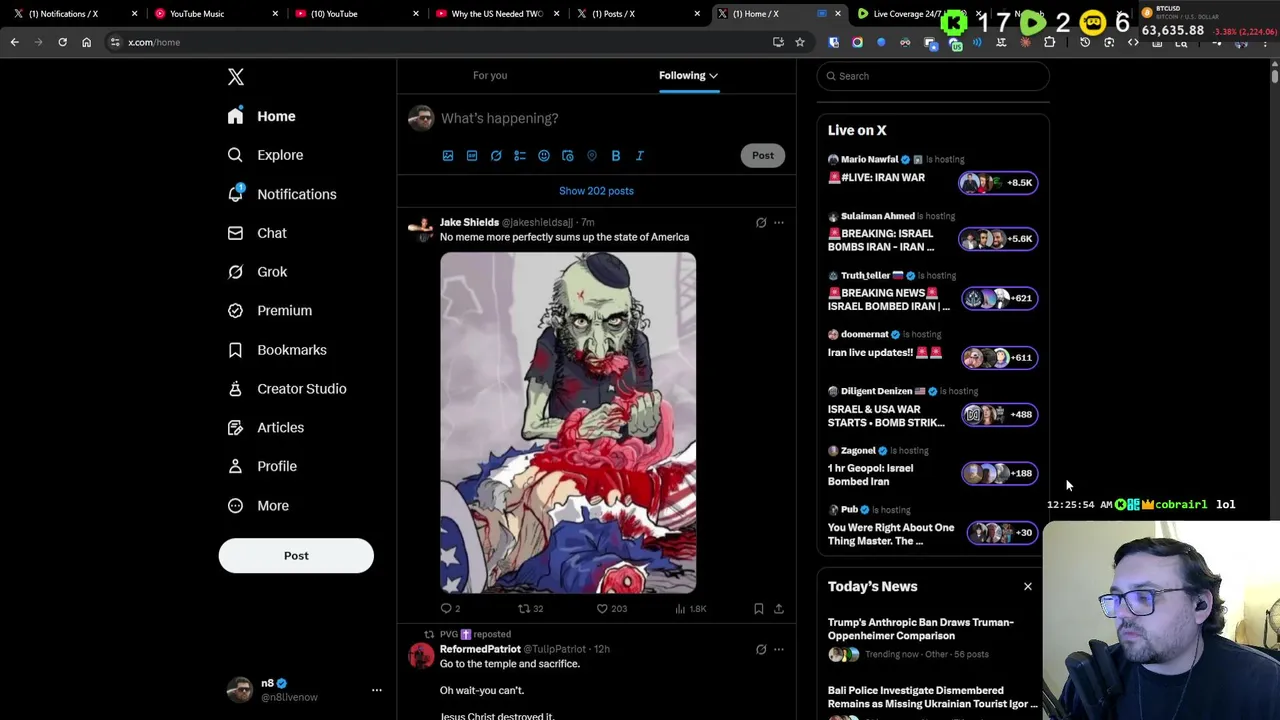Like the Jake Shields post
The height and width of the screenshot is (720, 1280).
(x=611, y=608)
